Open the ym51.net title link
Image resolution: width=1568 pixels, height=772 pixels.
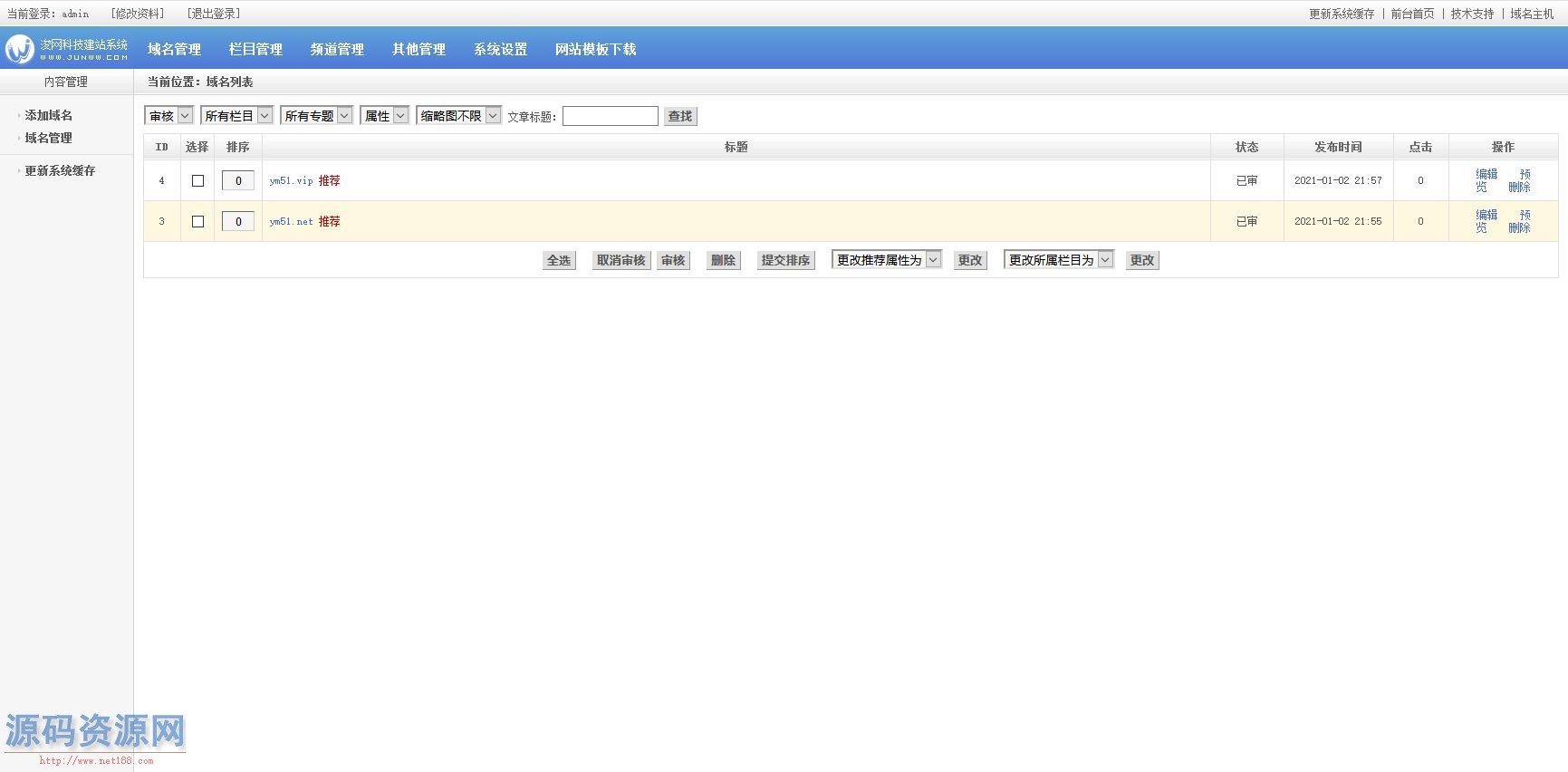point(291,221)
